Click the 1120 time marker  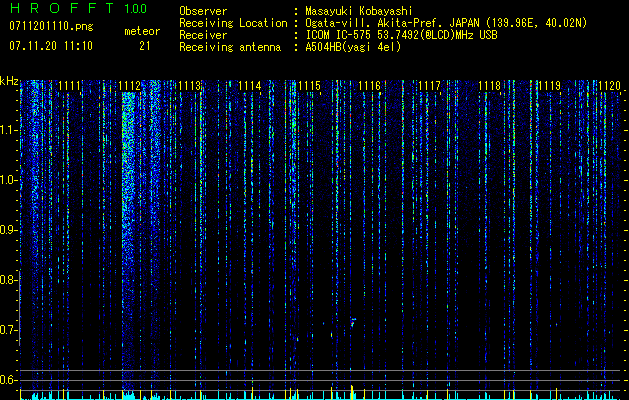[x=609, y=86]
